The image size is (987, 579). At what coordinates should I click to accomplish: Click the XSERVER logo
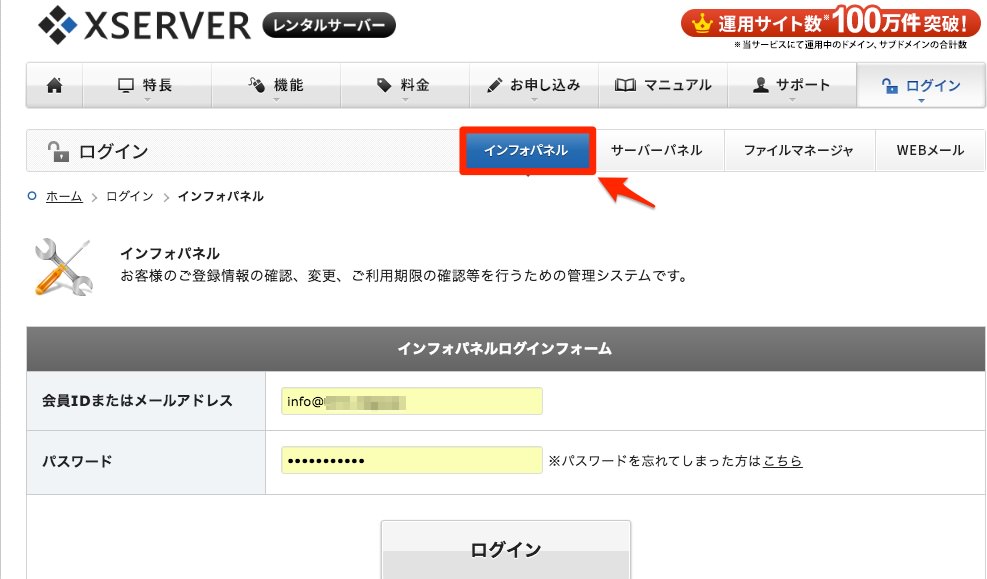[144, 25]
